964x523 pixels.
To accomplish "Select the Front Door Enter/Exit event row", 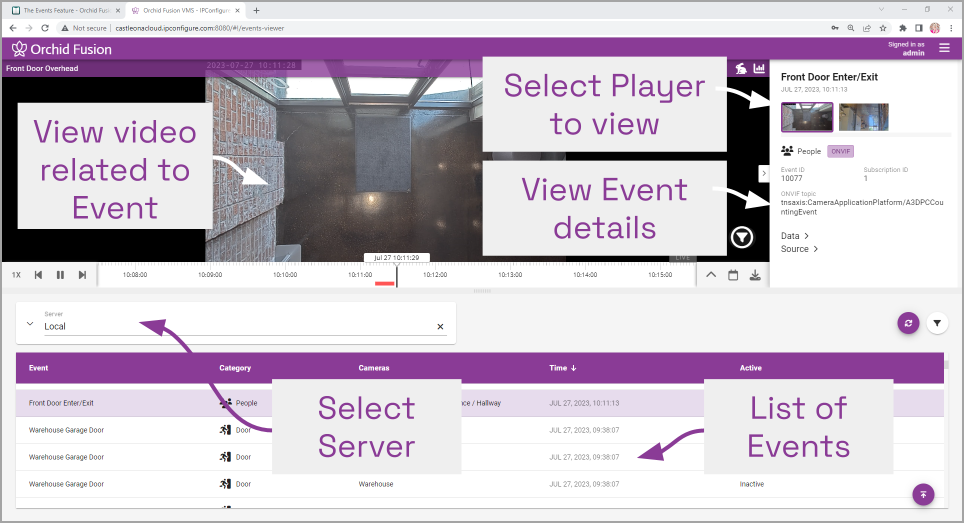I will coord(480,403).
